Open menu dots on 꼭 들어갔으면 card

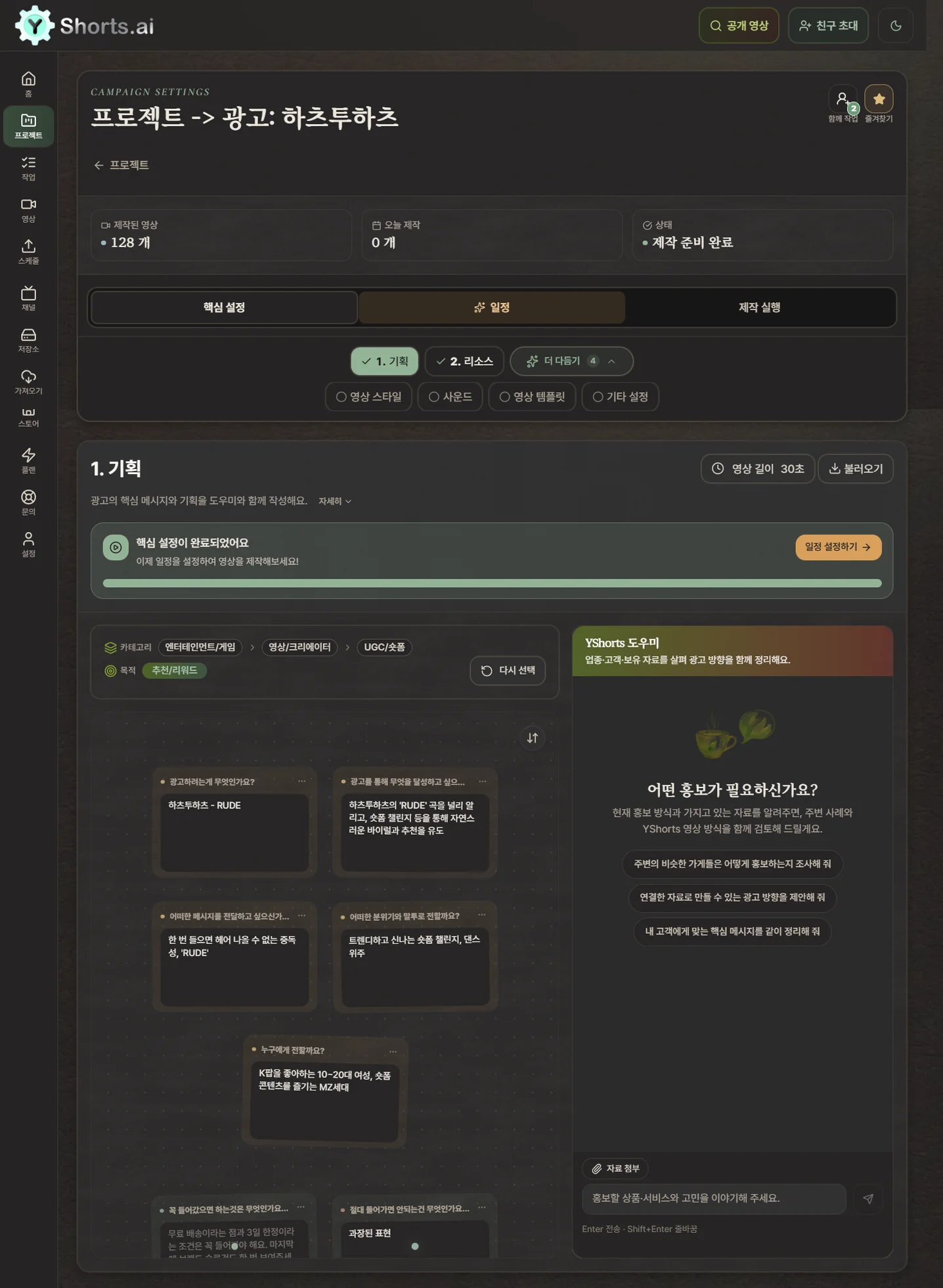tap(301, 1207)
